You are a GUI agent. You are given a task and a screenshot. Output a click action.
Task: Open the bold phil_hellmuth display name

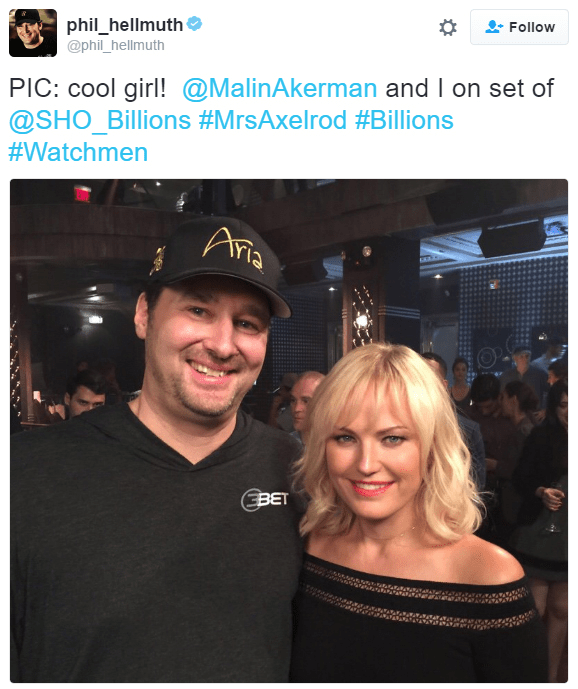click(124, 25)
